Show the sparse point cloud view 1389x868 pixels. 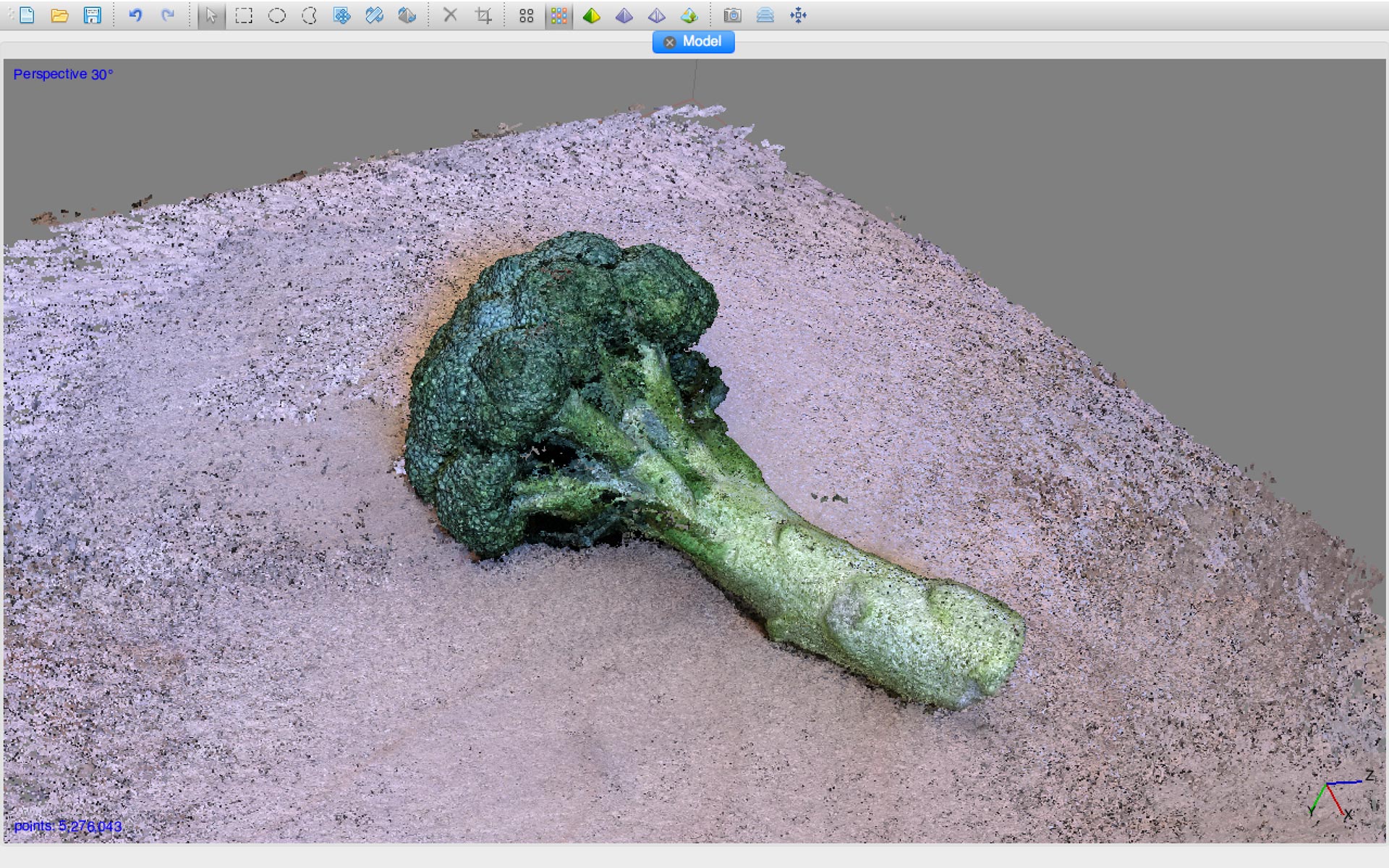[x=526, y=15]
